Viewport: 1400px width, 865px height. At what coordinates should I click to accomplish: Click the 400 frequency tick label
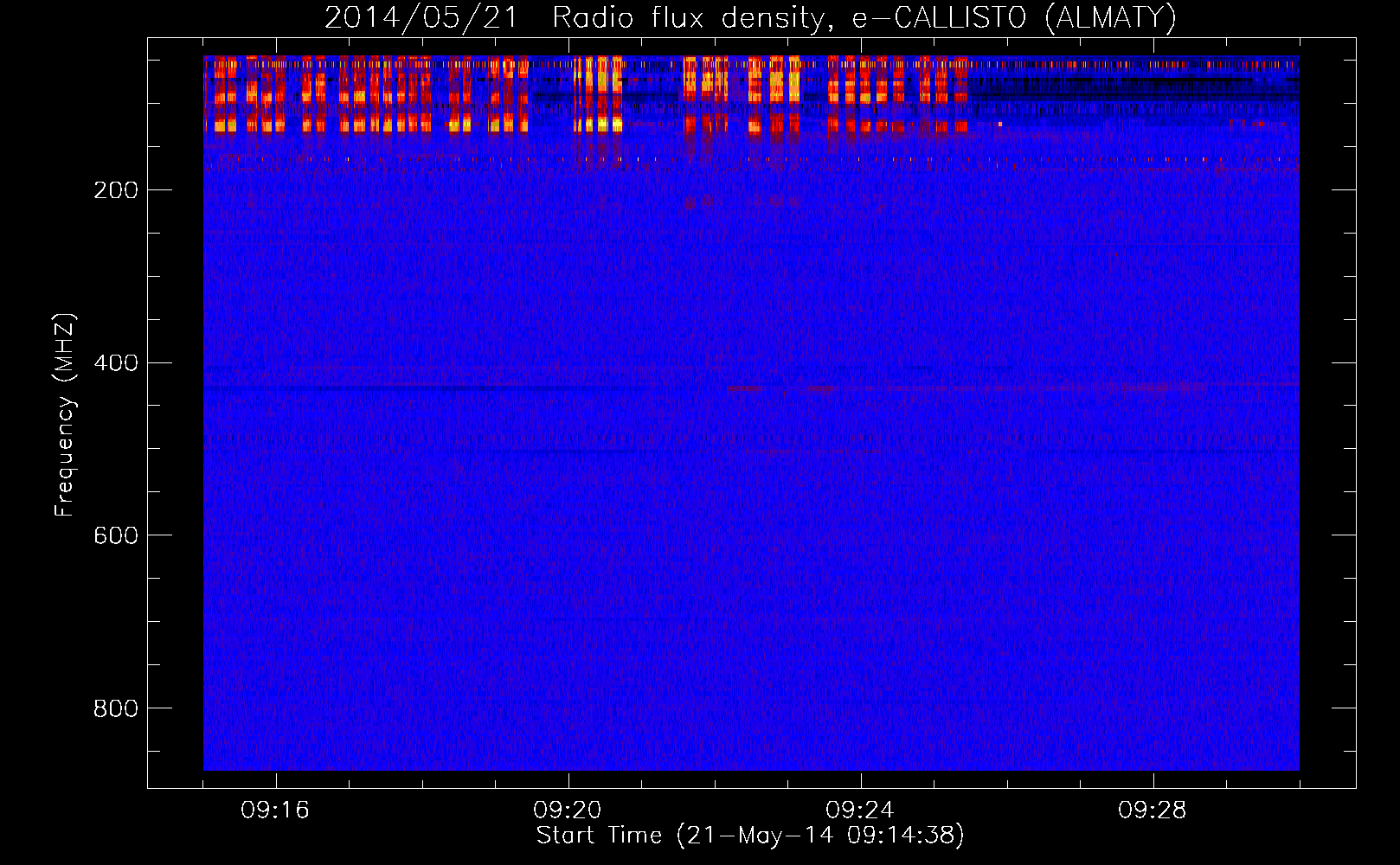click(116, 363)
